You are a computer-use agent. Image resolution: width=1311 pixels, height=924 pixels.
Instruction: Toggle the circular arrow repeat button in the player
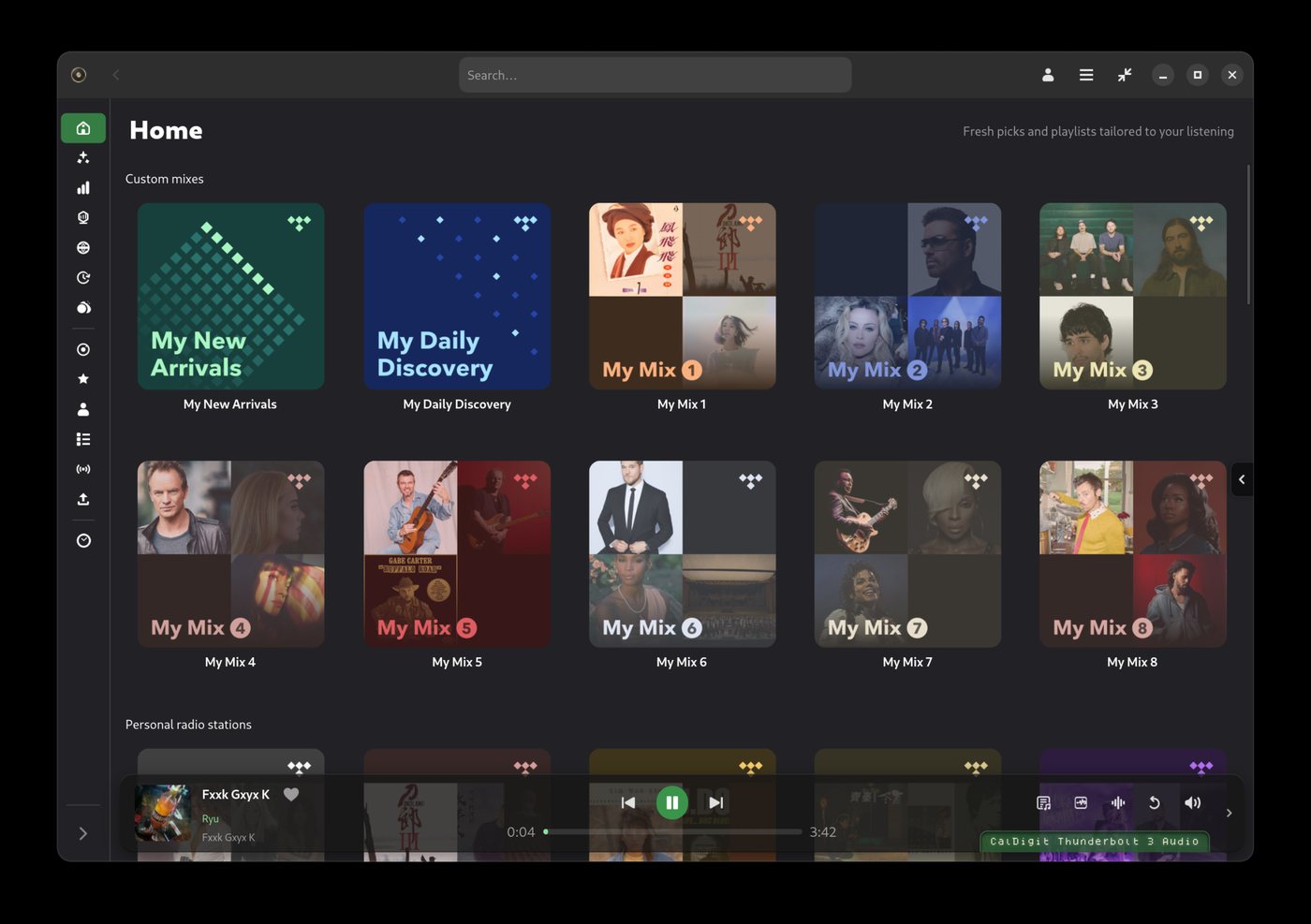[x=1155, y=802]
